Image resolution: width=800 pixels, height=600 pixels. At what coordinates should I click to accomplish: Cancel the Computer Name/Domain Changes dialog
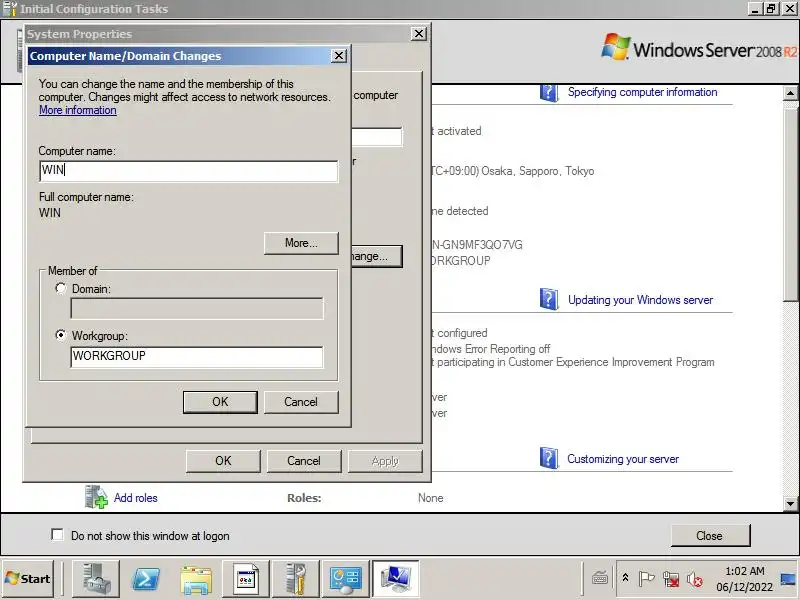pos(301,402)
